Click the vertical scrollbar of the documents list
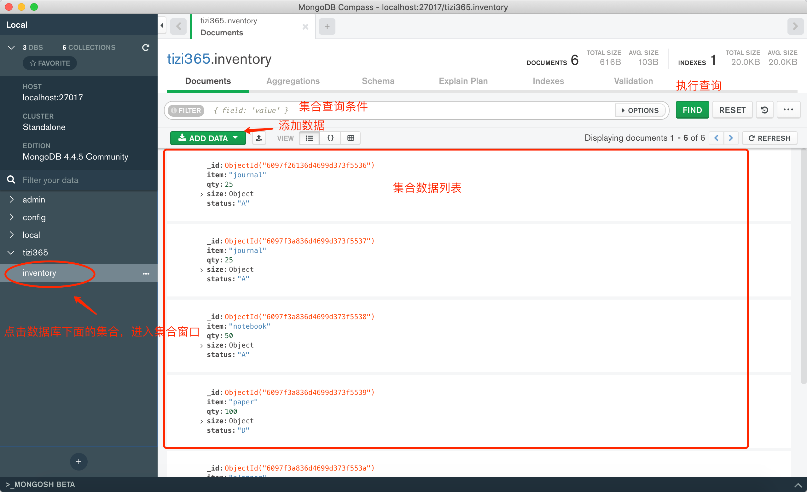807x492 pixels. coord(803,268)
